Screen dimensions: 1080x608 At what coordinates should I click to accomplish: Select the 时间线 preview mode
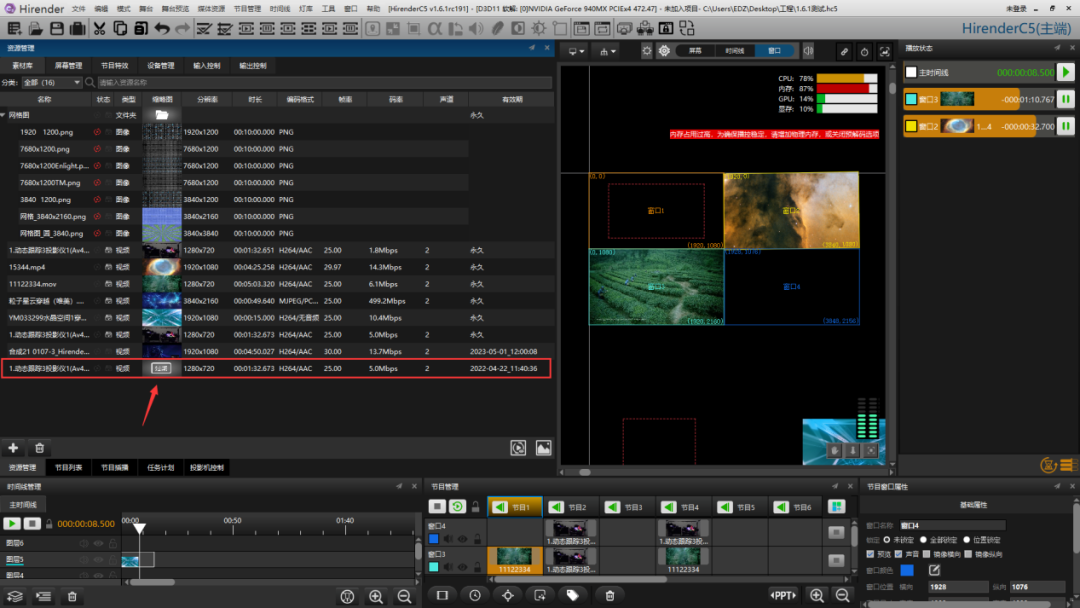point(734,51)
